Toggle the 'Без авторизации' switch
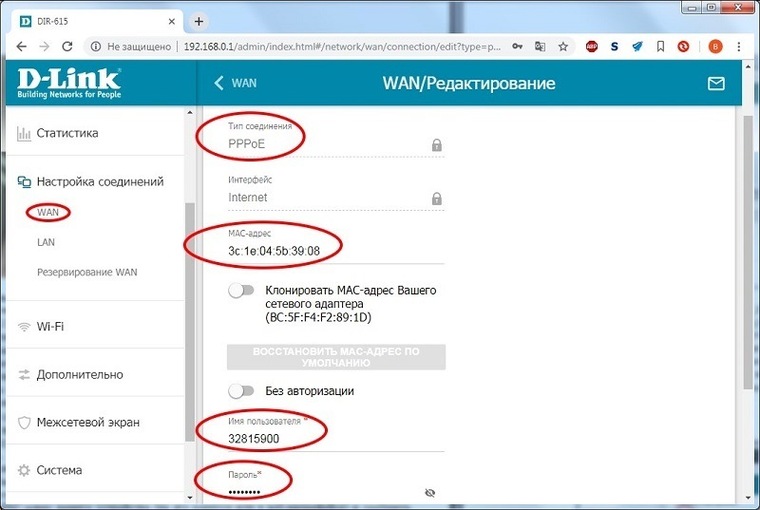Image resolution: width=760 pixels, height=510 pixels. [241, 391]
